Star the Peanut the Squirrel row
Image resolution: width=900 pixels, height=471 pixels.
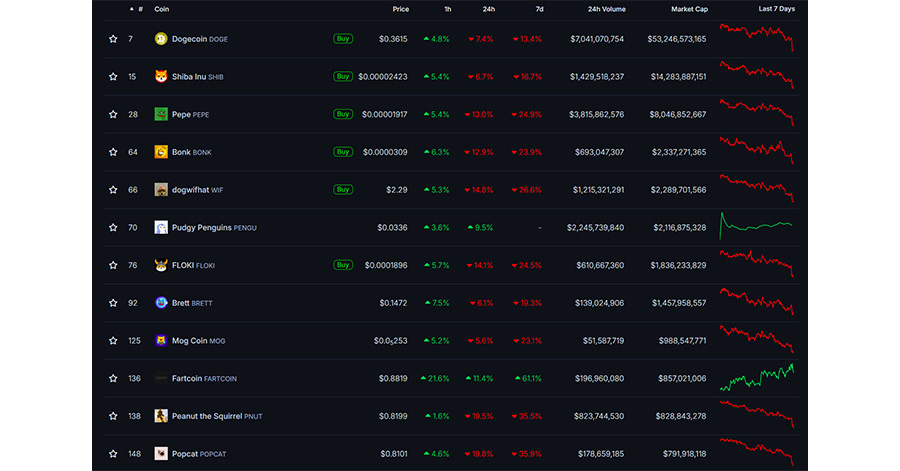(x=113, y=416)
